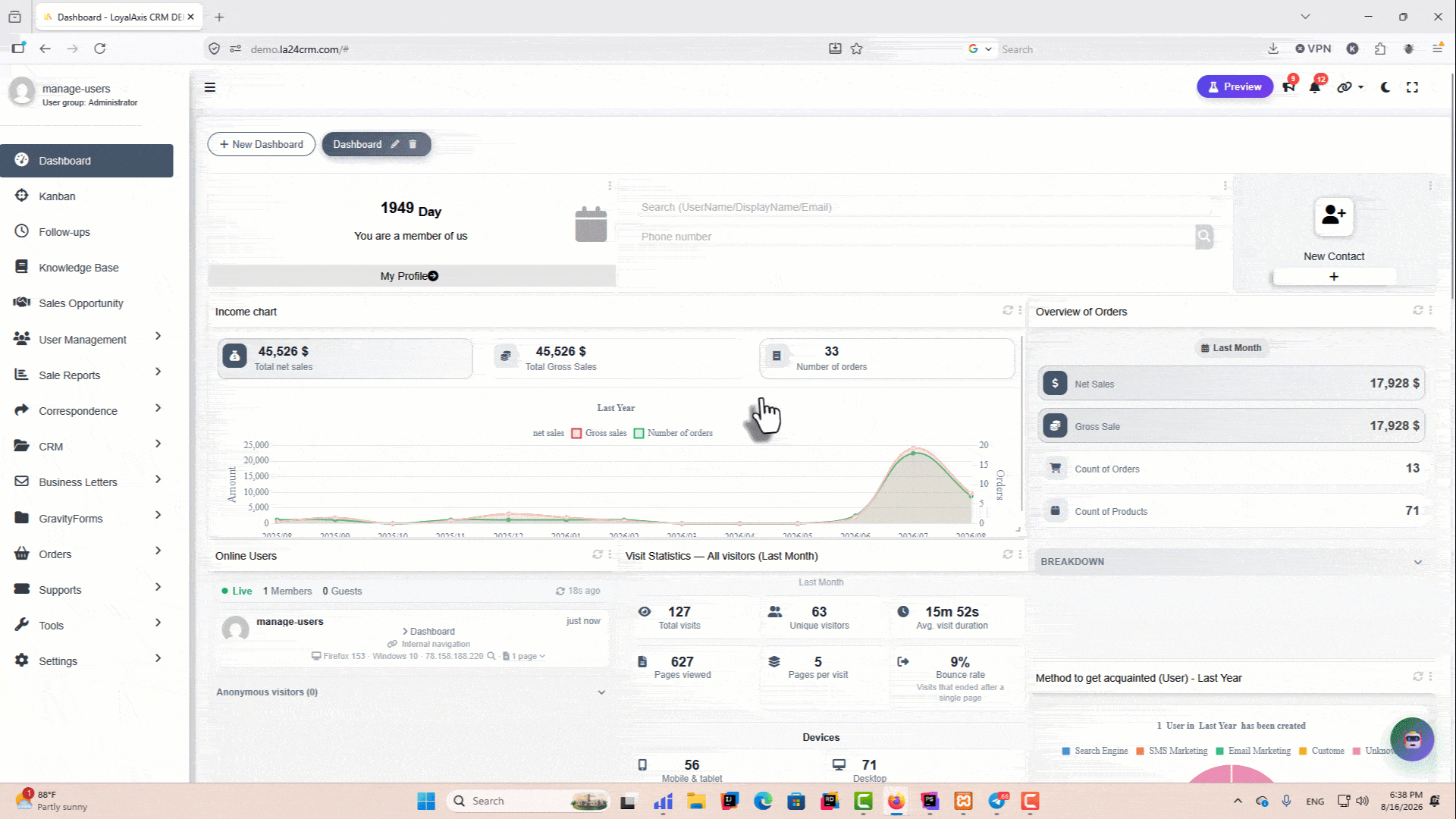The height and width of the screenshot is (819, 1456).
Task: Expand Anonymous visitors section
Action: coord(410,692)
